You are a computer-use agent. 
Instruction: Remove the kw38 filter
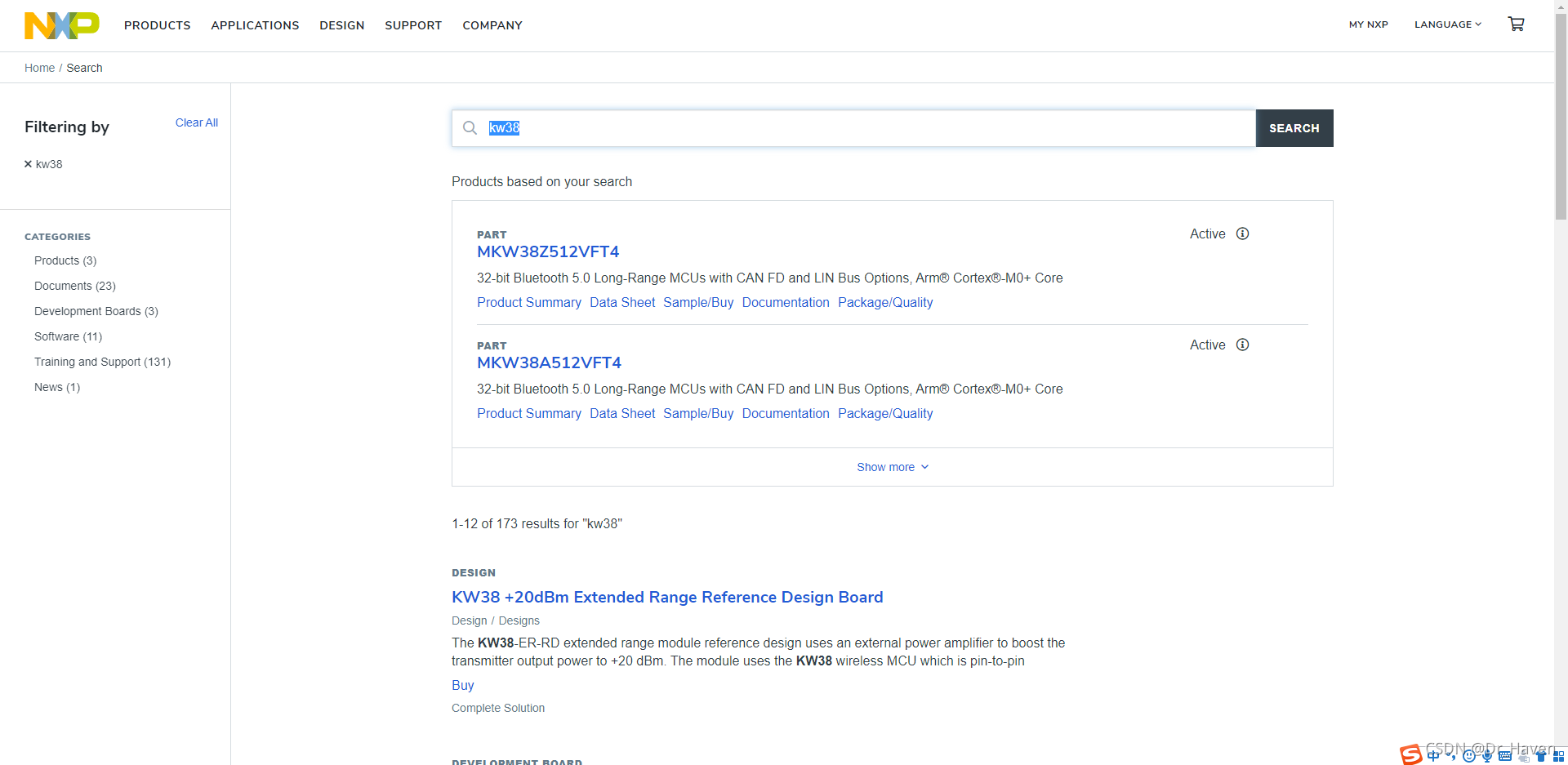pyautogui.click(x=28, y=164)
